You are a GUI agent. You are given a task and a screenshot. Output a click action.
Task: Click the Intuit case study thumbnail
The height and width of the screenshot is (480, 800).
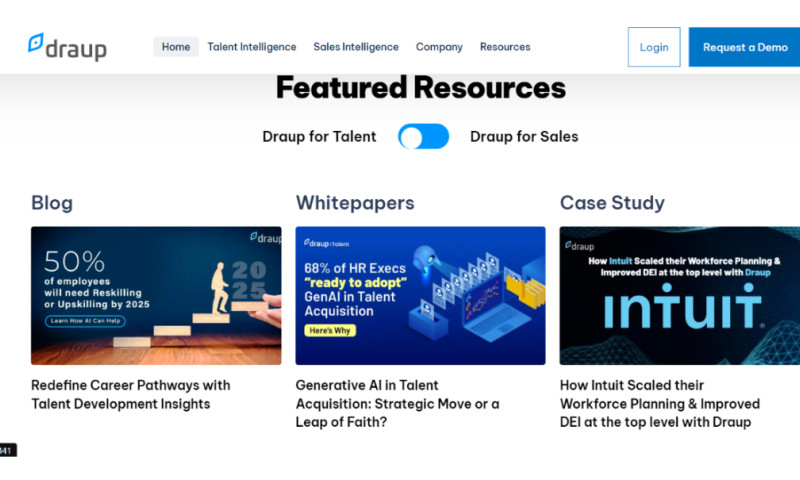679,295
